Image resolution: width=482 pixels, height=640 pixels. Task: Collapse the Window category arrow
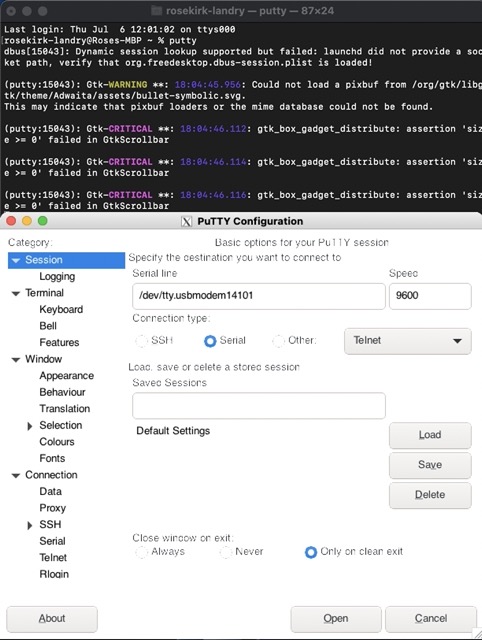[16, 360]
